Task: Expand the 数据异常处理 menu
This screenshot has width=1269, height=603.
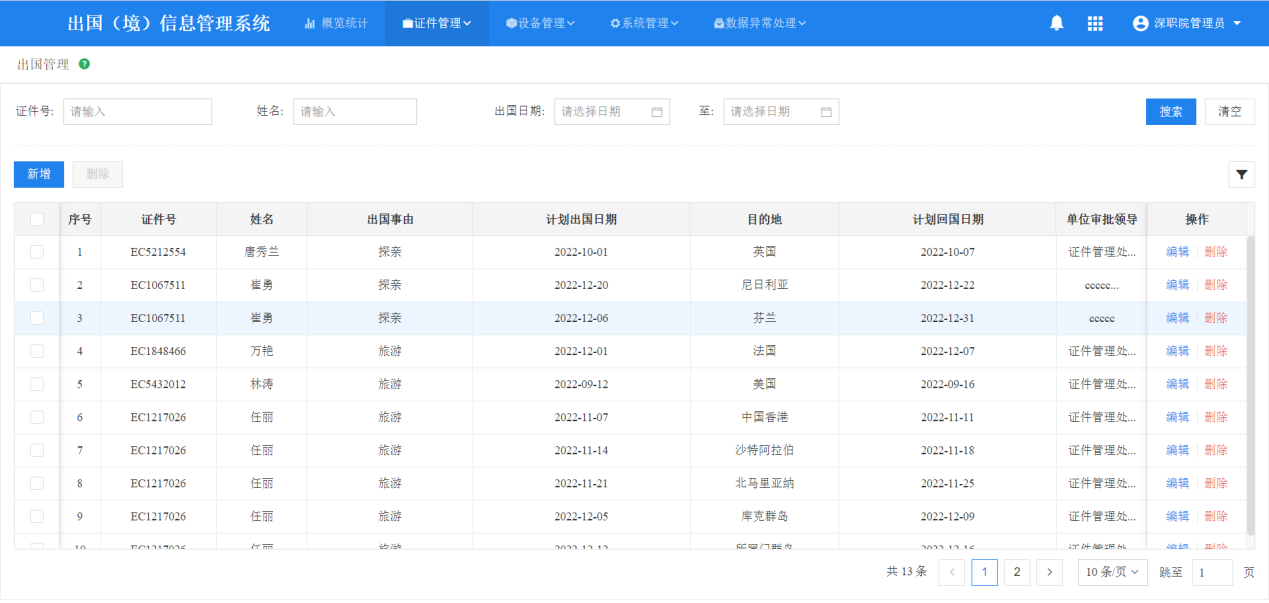Action: [x=760, y=23]
